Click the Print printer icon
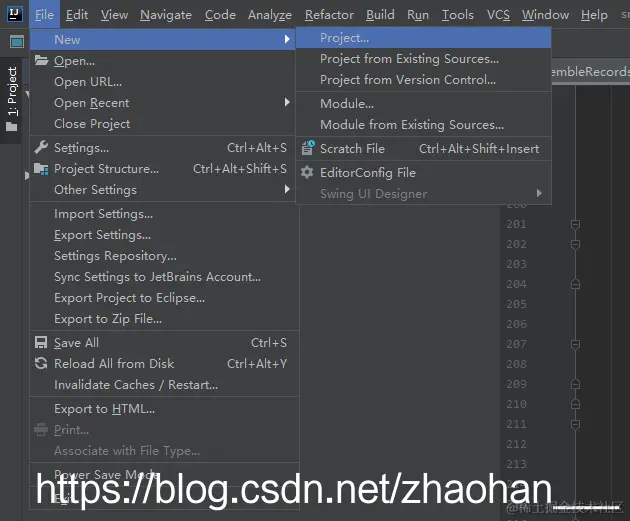The height and width of the screenshot is (521, 630). click(41, 429)
